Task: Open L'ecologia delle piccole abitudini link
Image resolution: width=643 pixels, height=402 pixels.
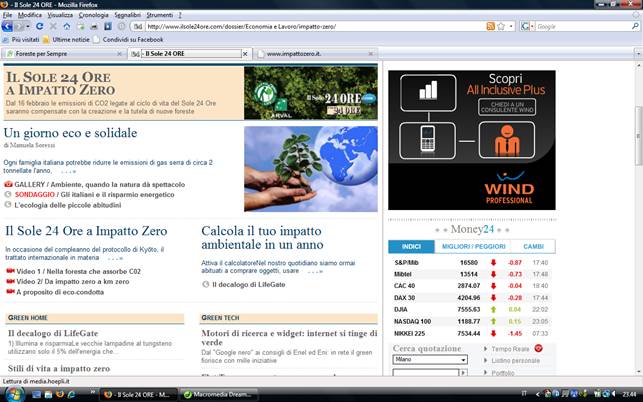Action: point(68,205)
